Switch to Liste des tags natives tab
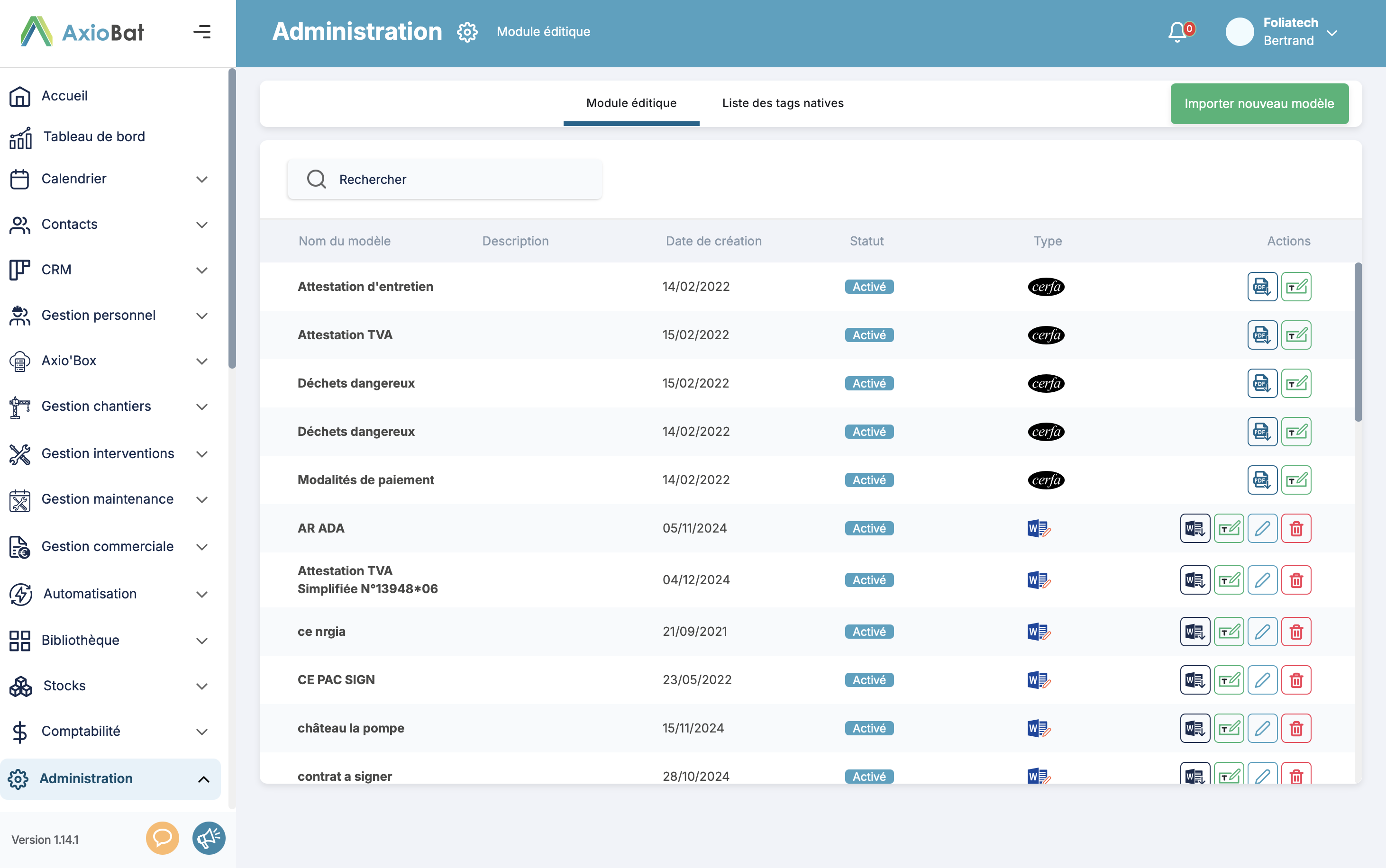This screenshot has height=868, width=1386. pos(782,103)
